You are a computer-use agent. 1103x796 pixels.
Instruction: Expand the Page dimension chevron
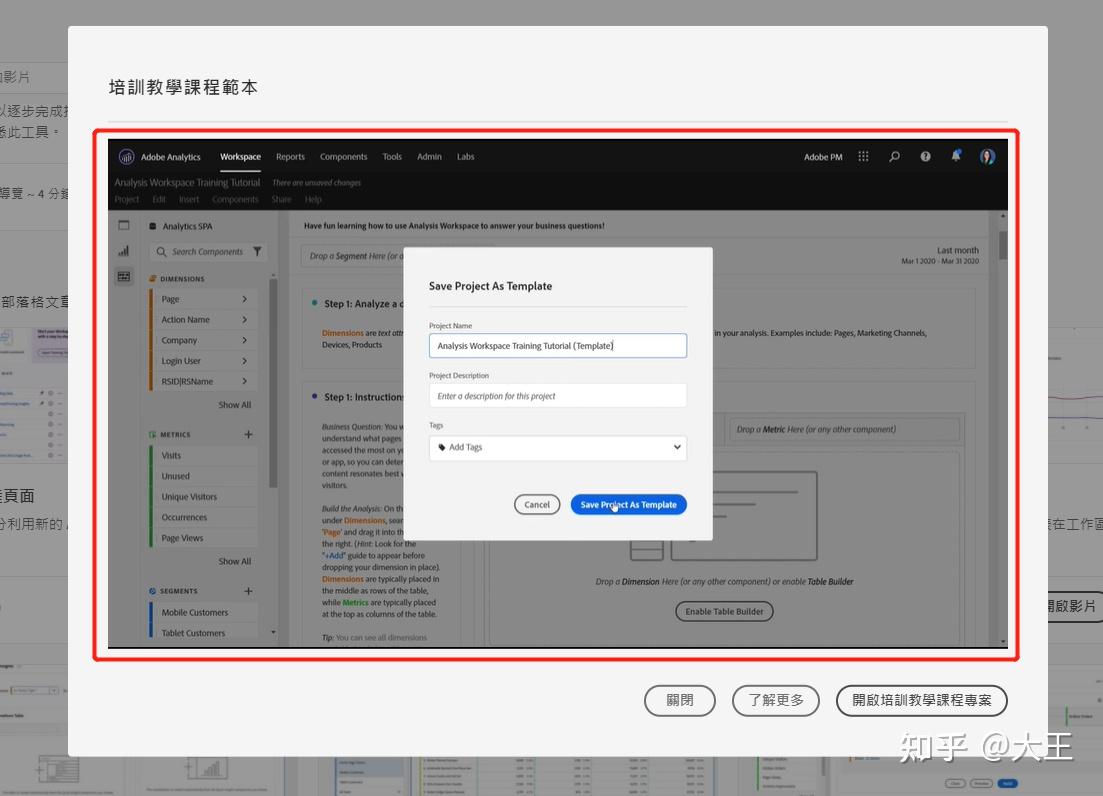246,298
